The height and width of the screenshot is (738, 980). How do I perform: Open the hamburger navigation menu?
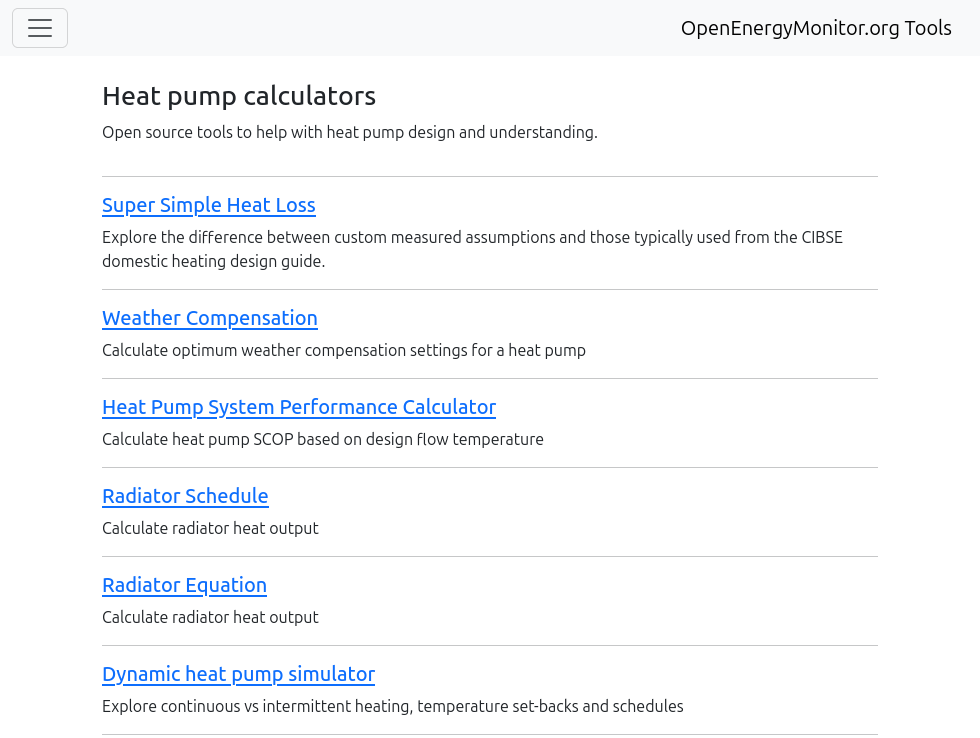point(40,28)
